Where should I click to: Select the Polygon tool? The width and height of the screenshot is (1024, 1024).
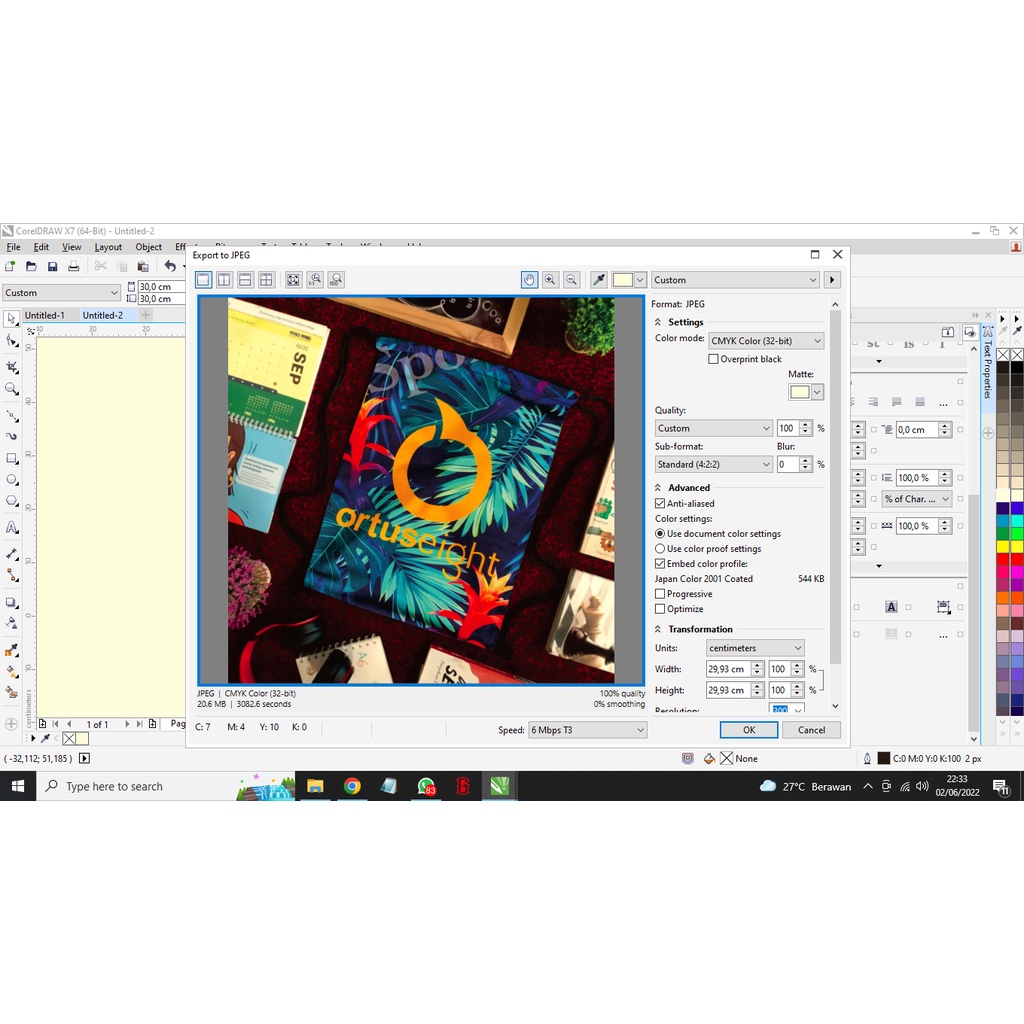tap(11, 502)
